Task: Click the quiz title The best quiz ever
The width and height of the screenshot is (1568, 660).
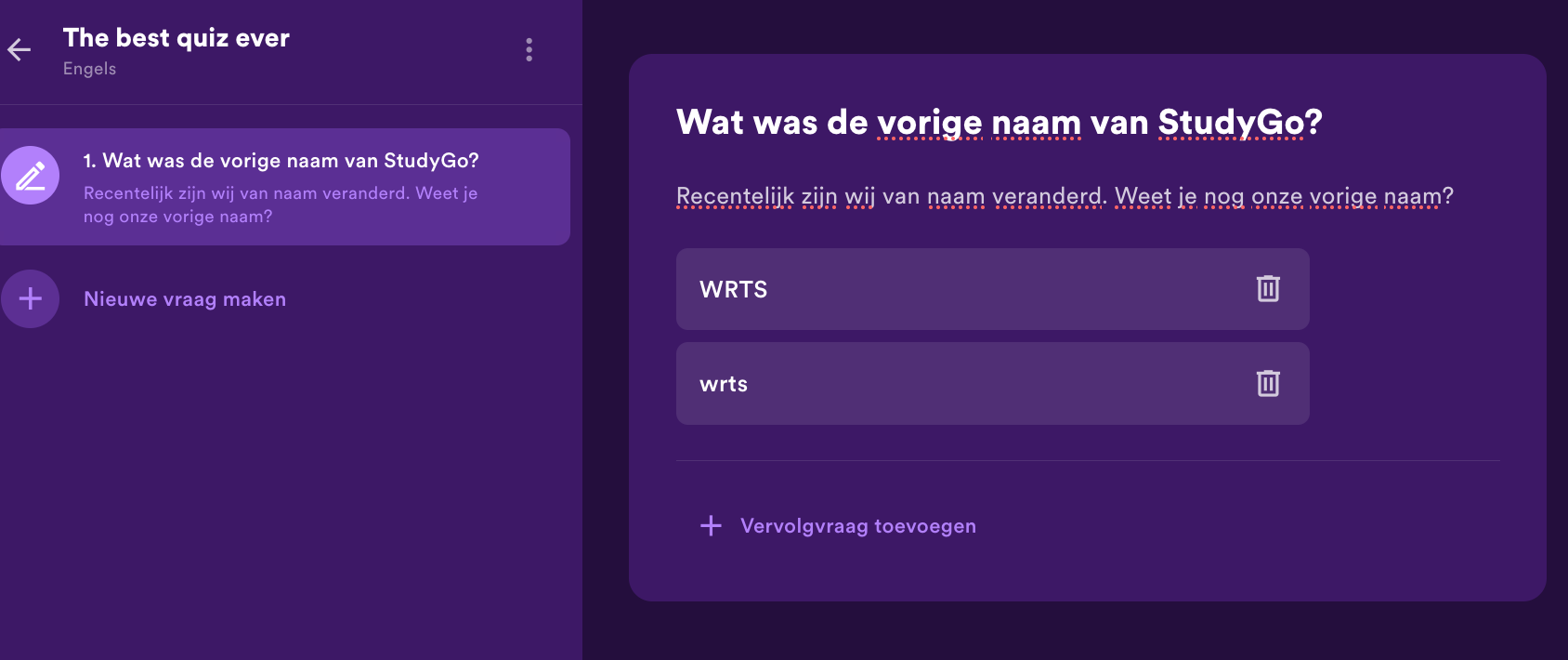Action: point(176,38)
